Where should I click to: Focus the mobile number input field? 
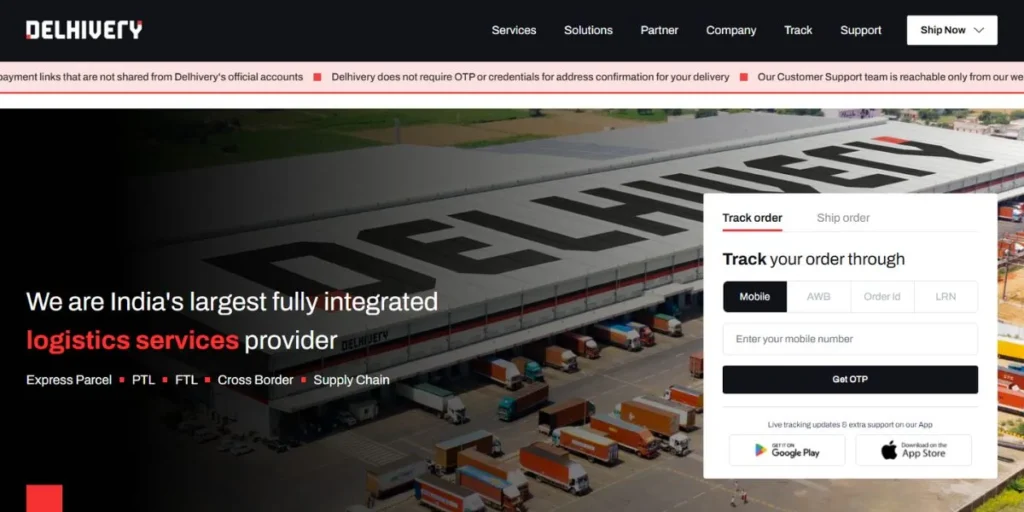[850, 339]
